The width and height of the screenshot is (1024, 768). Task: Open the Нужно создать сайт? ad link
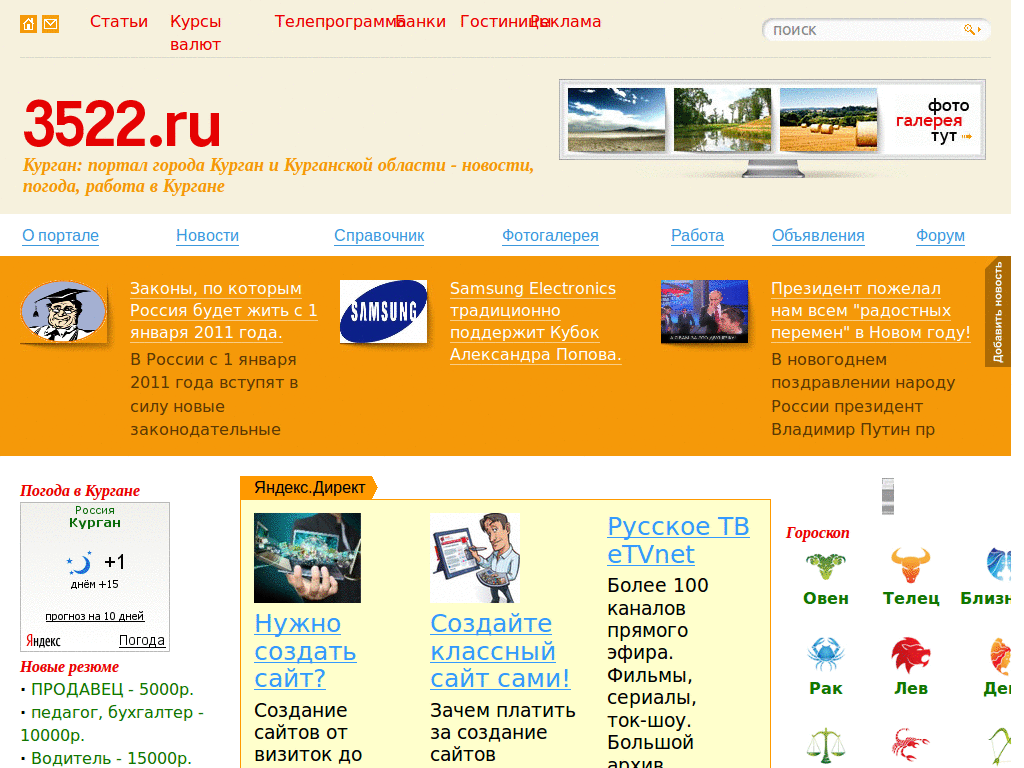coord(305,651)
